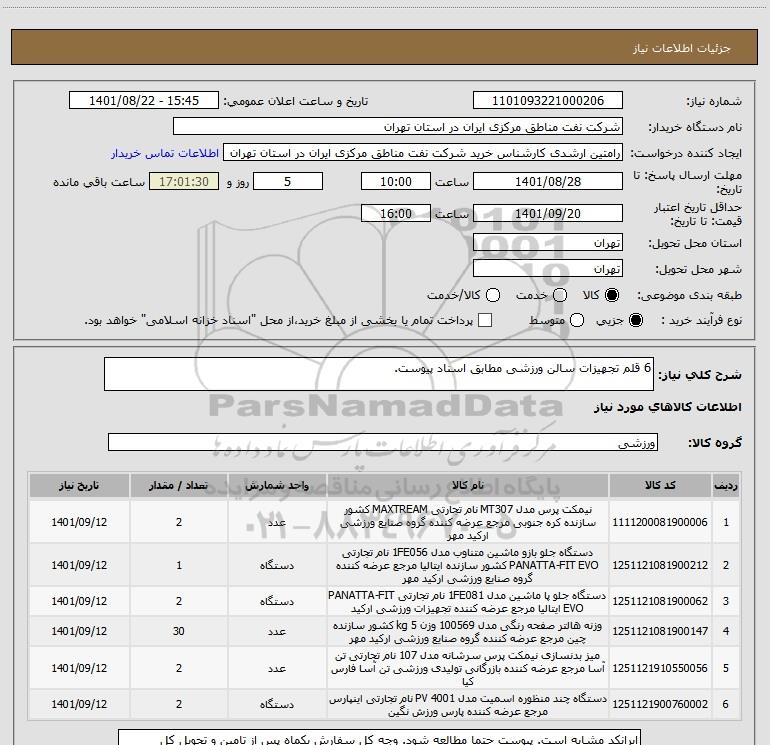Select the متوسط purchase type radio

coord(577,320)
